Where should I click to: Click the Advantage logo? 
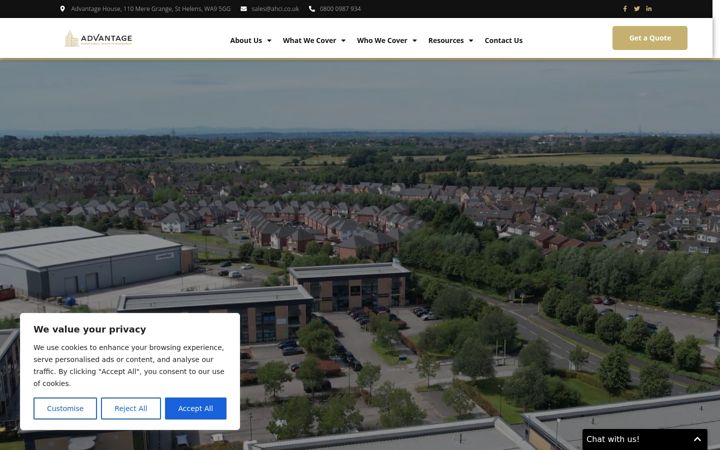click(98, 39)
